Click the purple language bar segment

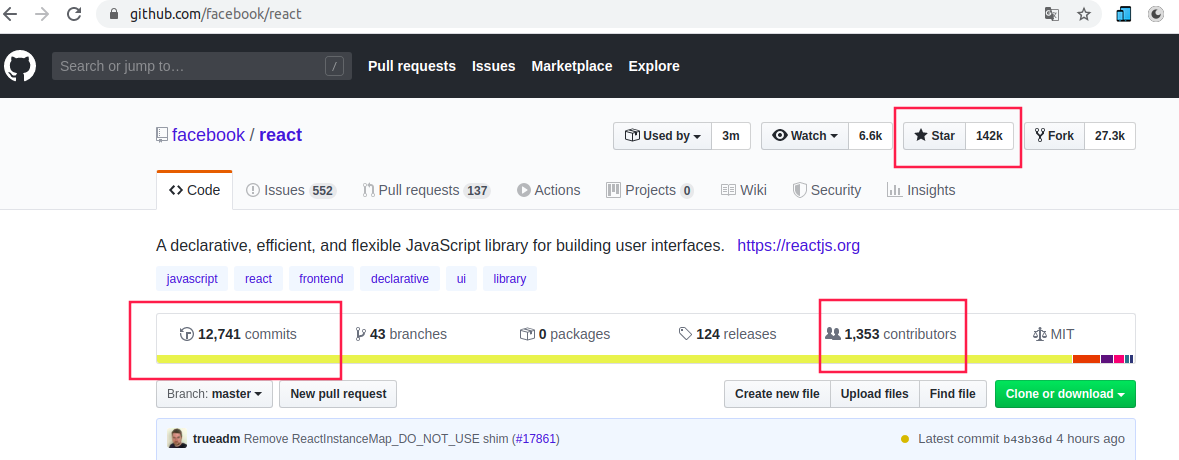click(1107, 359)
